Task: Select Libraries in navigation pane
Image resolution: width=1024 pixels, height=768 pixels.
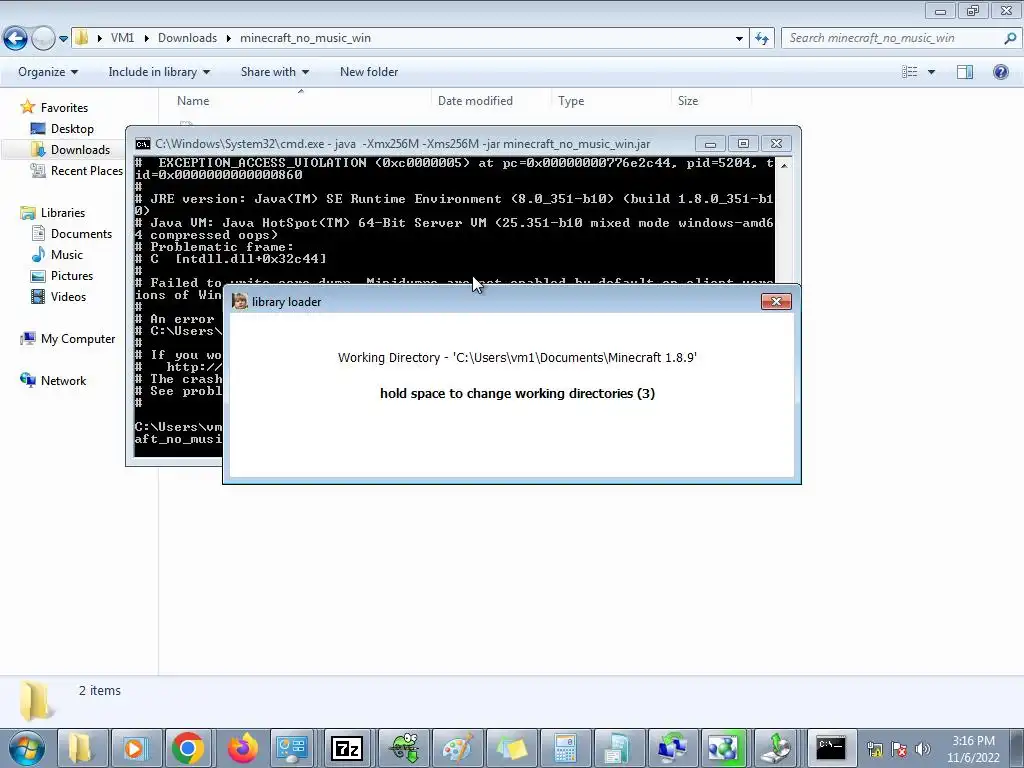Action: click(63, 213)
